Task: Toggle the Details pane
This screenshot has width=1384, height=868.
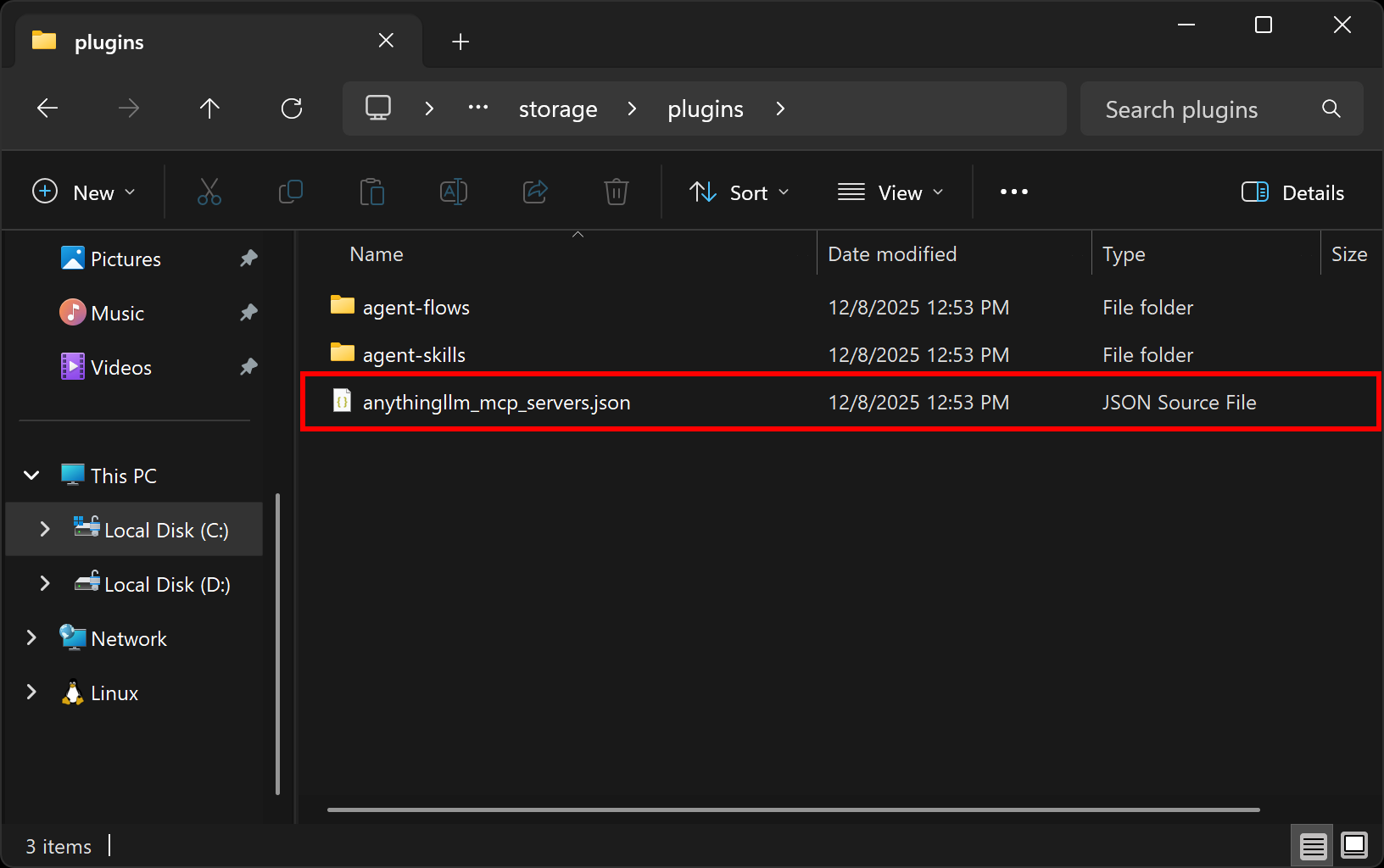Action: (1292, 192)
